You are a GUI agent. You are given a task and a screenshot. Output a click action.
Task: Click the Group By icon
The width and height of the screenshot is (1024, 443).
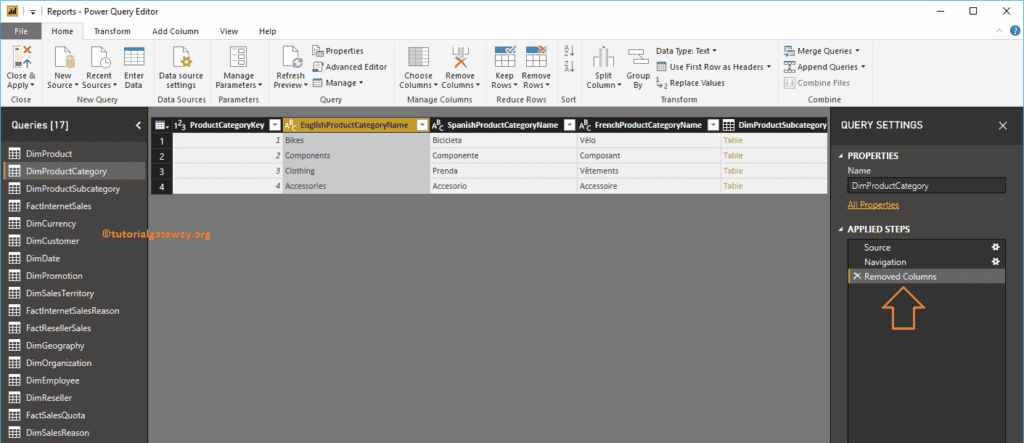637,57
